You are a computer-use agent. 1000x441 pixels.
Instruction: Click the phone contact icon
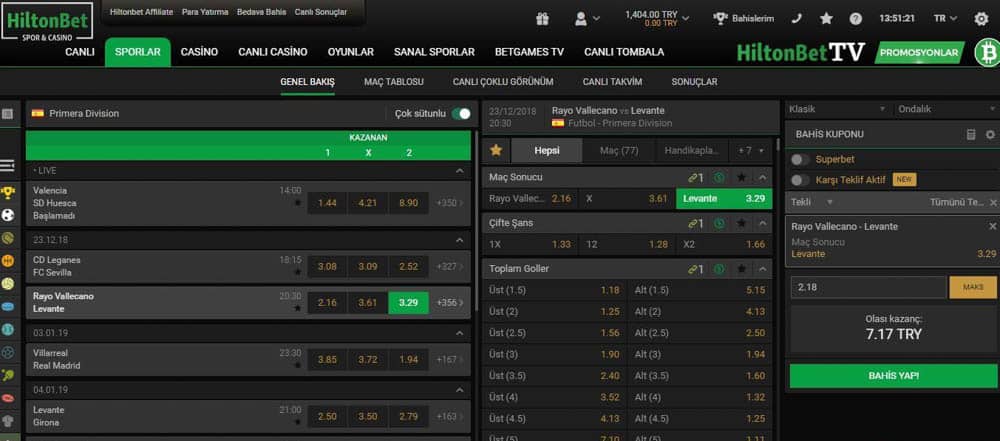coord(796,19)
